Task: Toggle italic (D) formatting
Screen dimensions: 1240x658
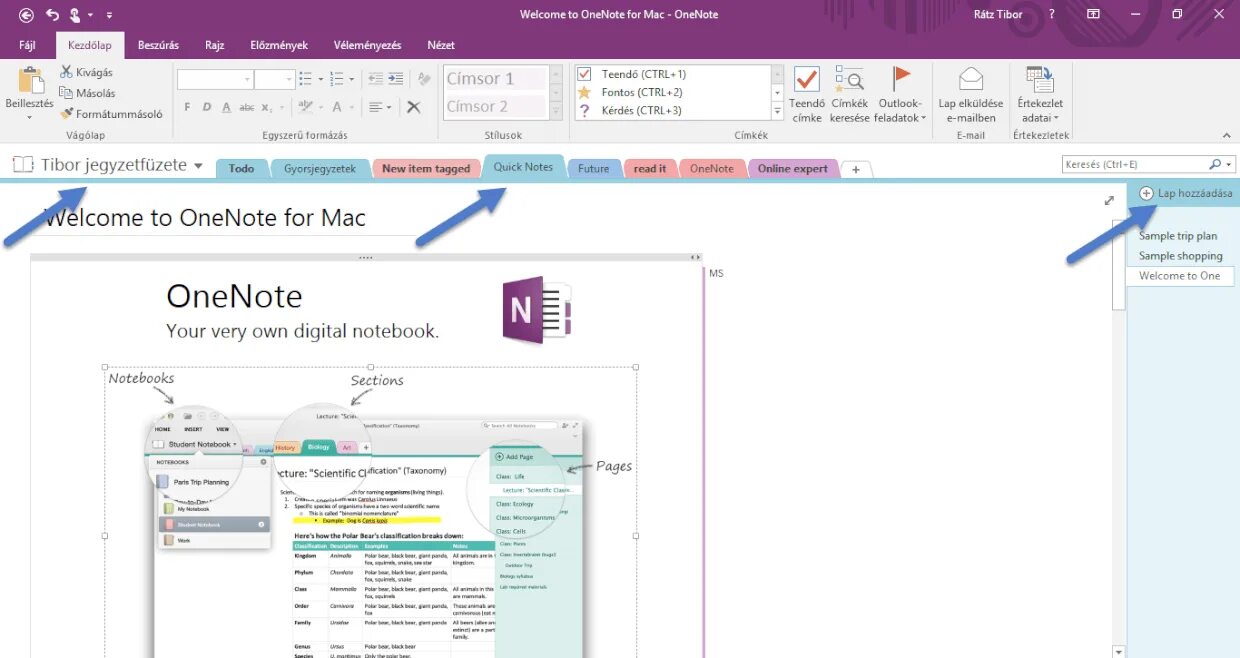Action: [x=207, y=107]
